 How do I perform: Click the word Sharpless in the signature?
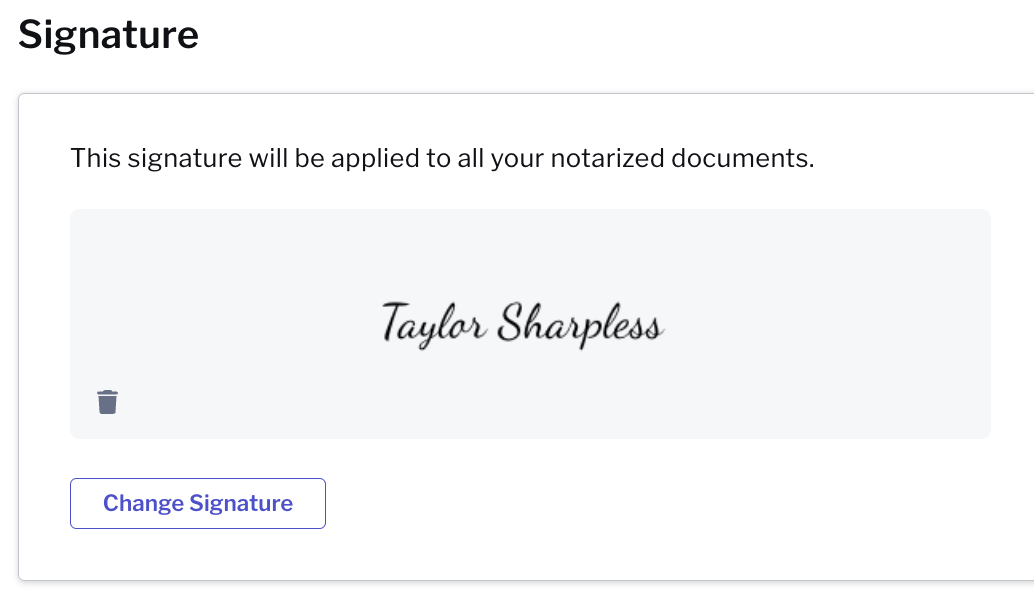[580, 324]
